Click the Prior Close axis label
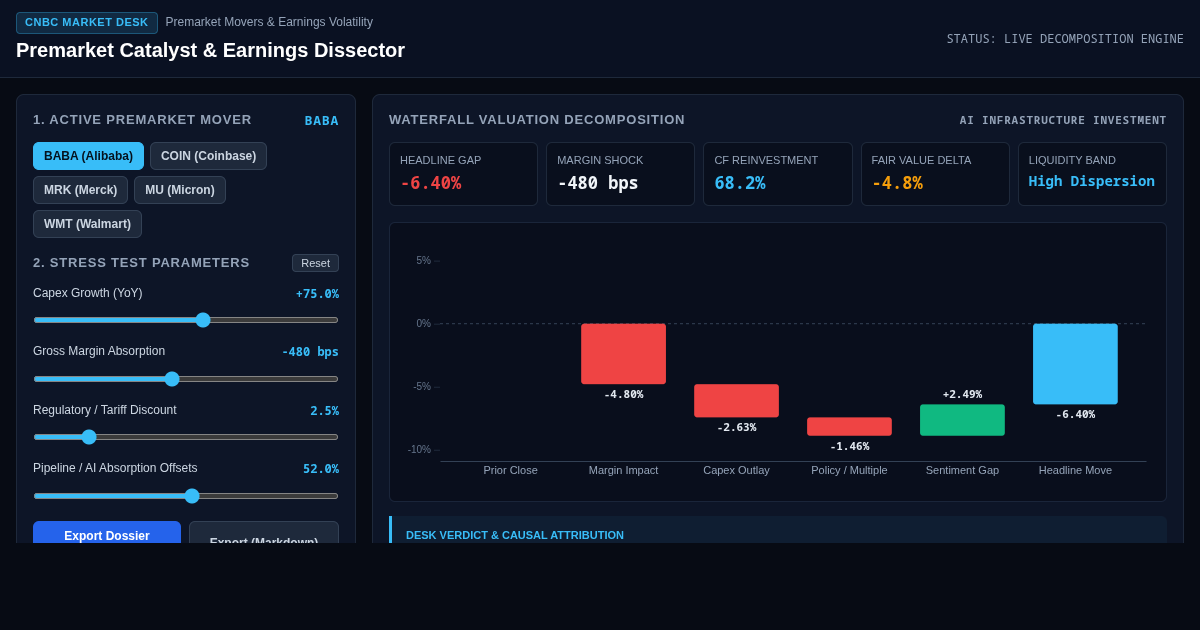Viewport: 1200px width, 630px height. click(x=510, y=470)
